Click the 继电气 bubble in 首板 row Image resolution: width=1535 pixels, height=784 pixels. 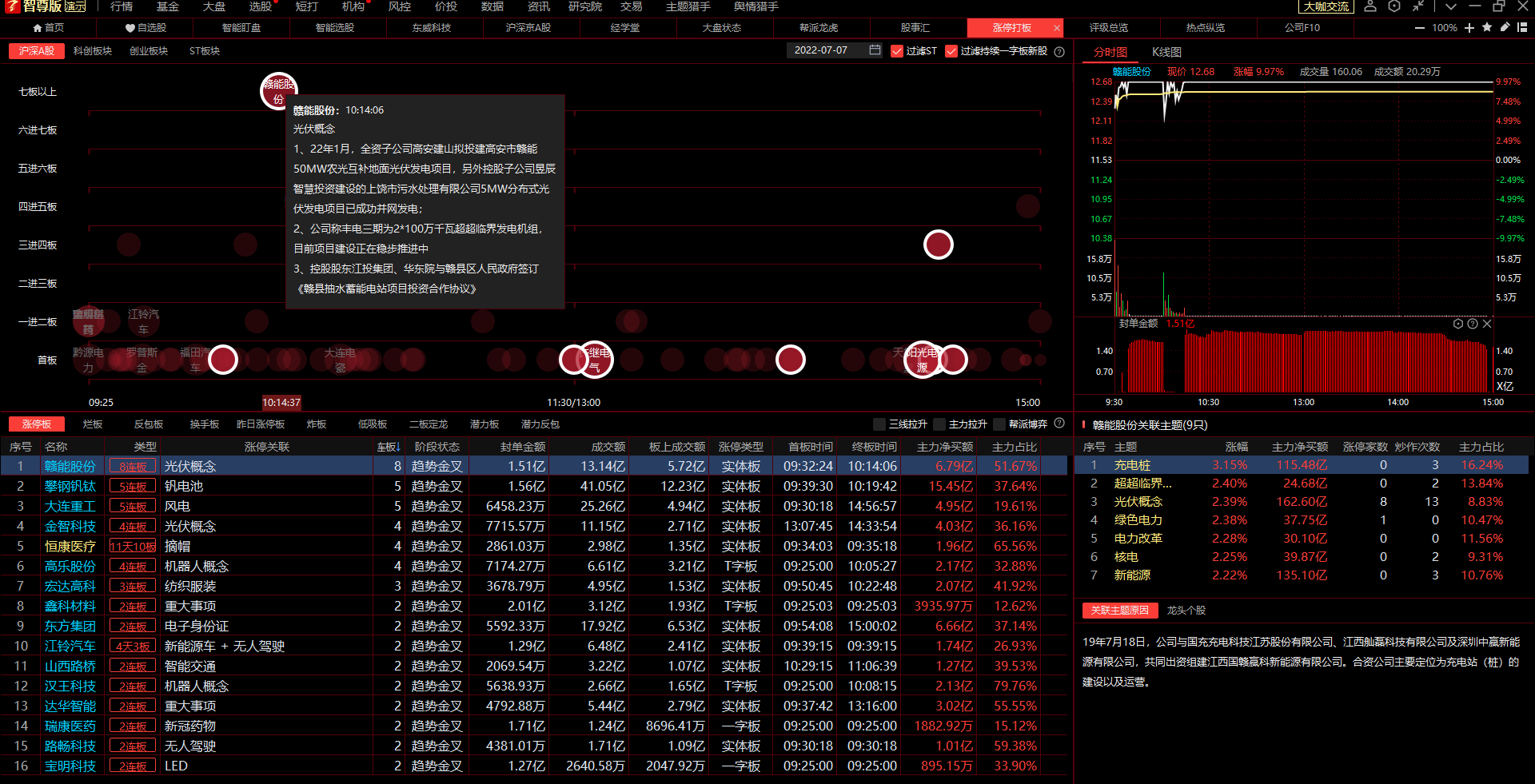coord(595,360)
